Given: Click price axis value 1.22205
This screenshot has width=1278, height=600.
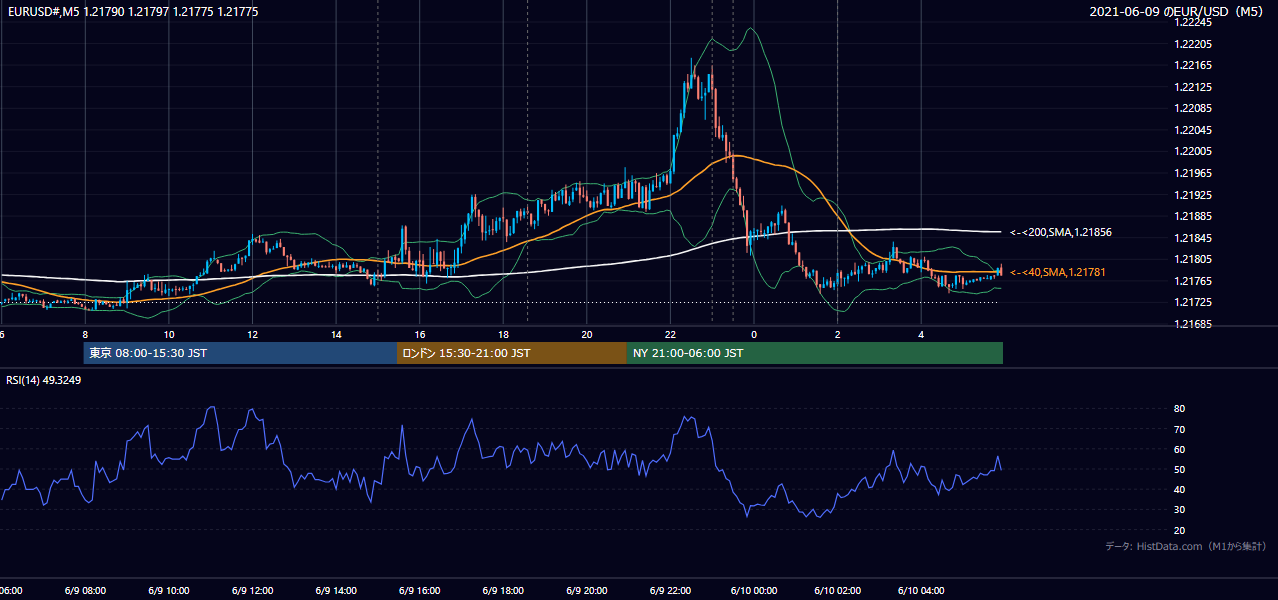Looking at the screenshot, I should click(x=1191, y=44).
